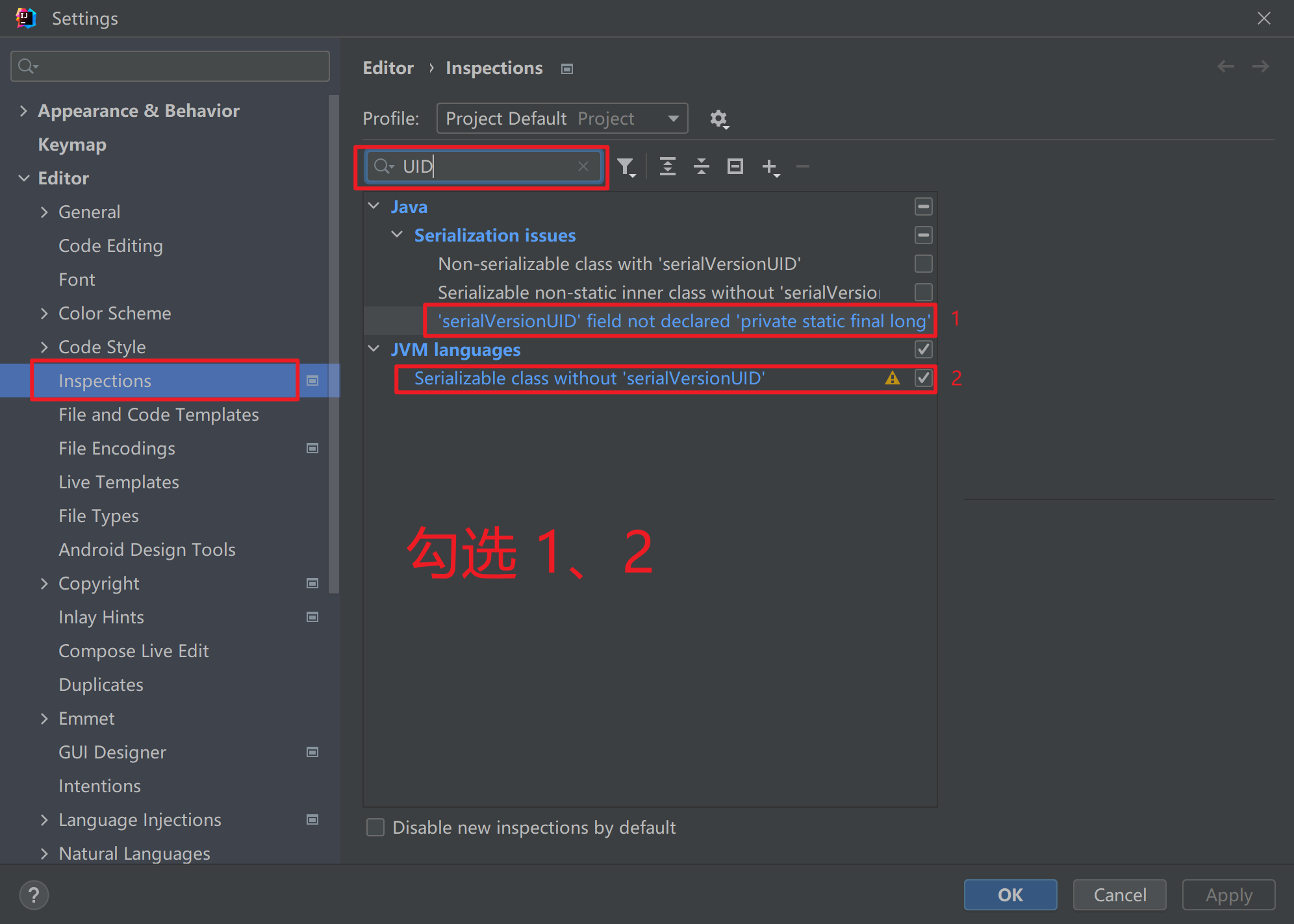Toggle Disable new inspections by default
The image size is (1294, 924).
[375, 827]
